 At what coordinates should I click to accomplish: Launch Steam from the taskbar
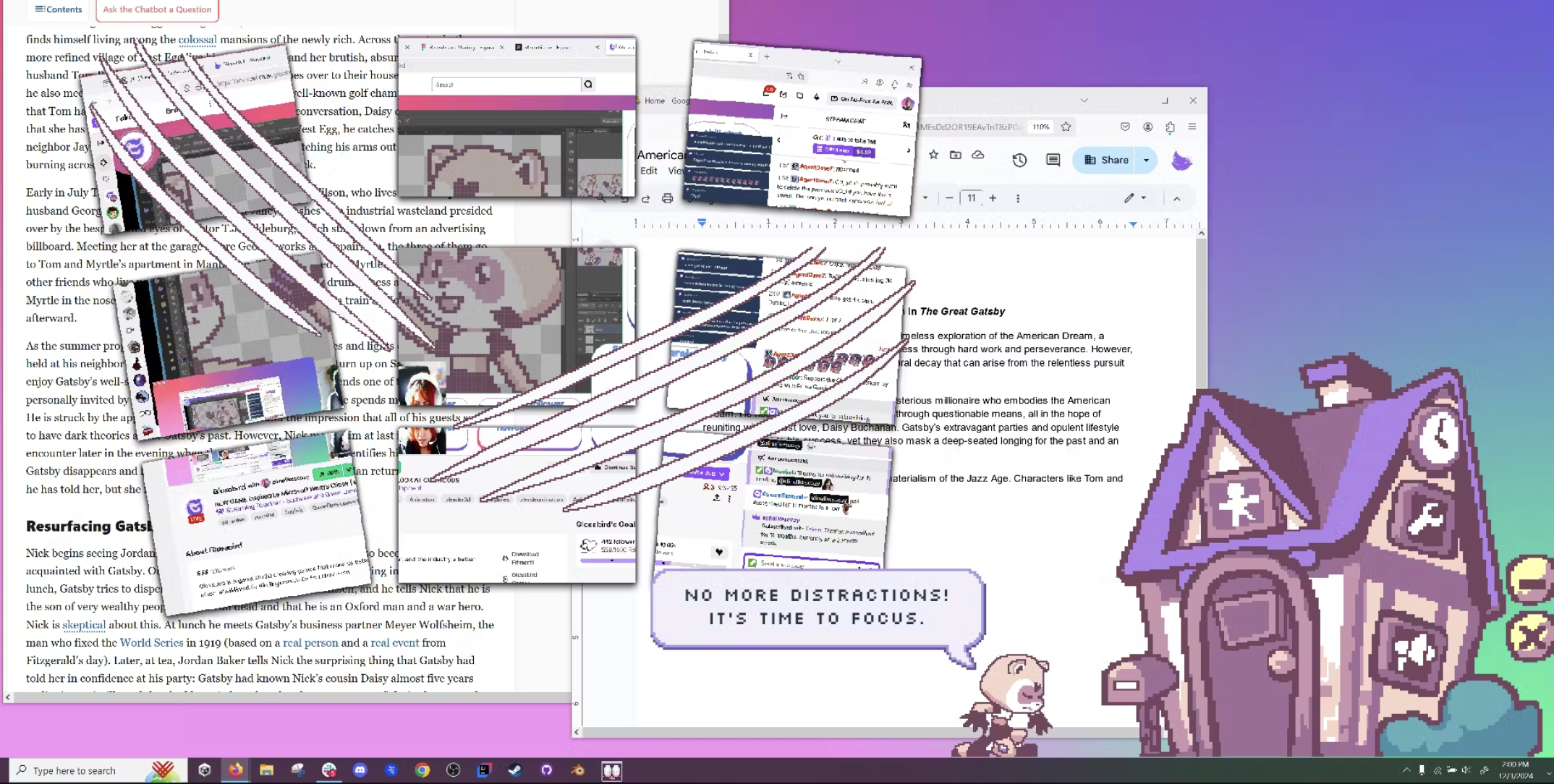514,770
